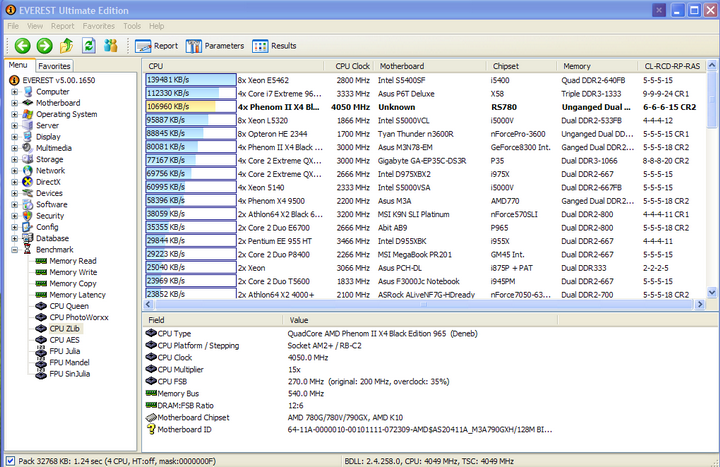Select the 139481 KB/s Xeon E5462 result bar
Viewport: 720px width, 467px height.
tap(191, 80)
